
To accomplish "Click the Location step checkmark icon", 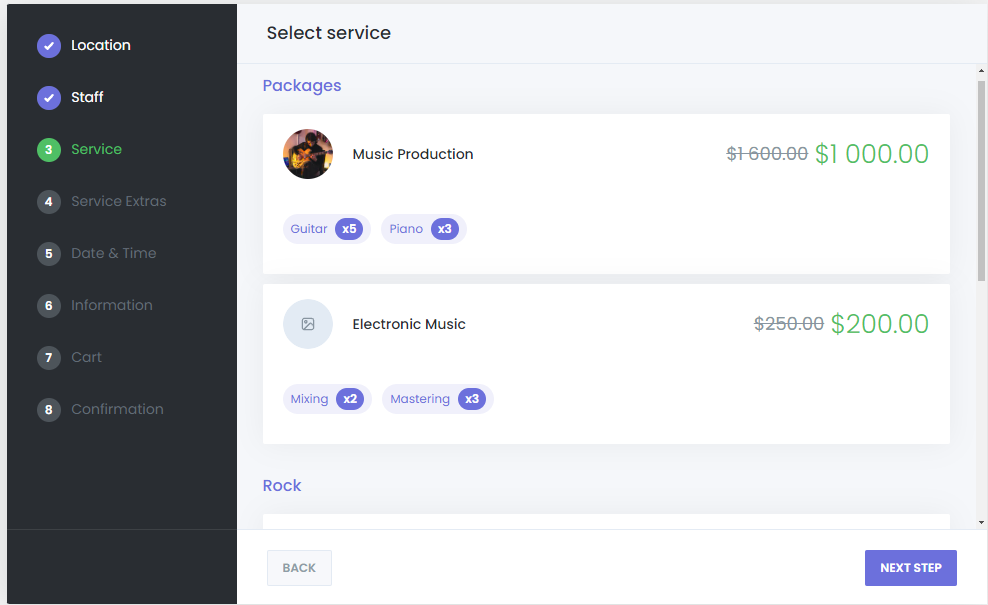I will click(x=48, y=45).
